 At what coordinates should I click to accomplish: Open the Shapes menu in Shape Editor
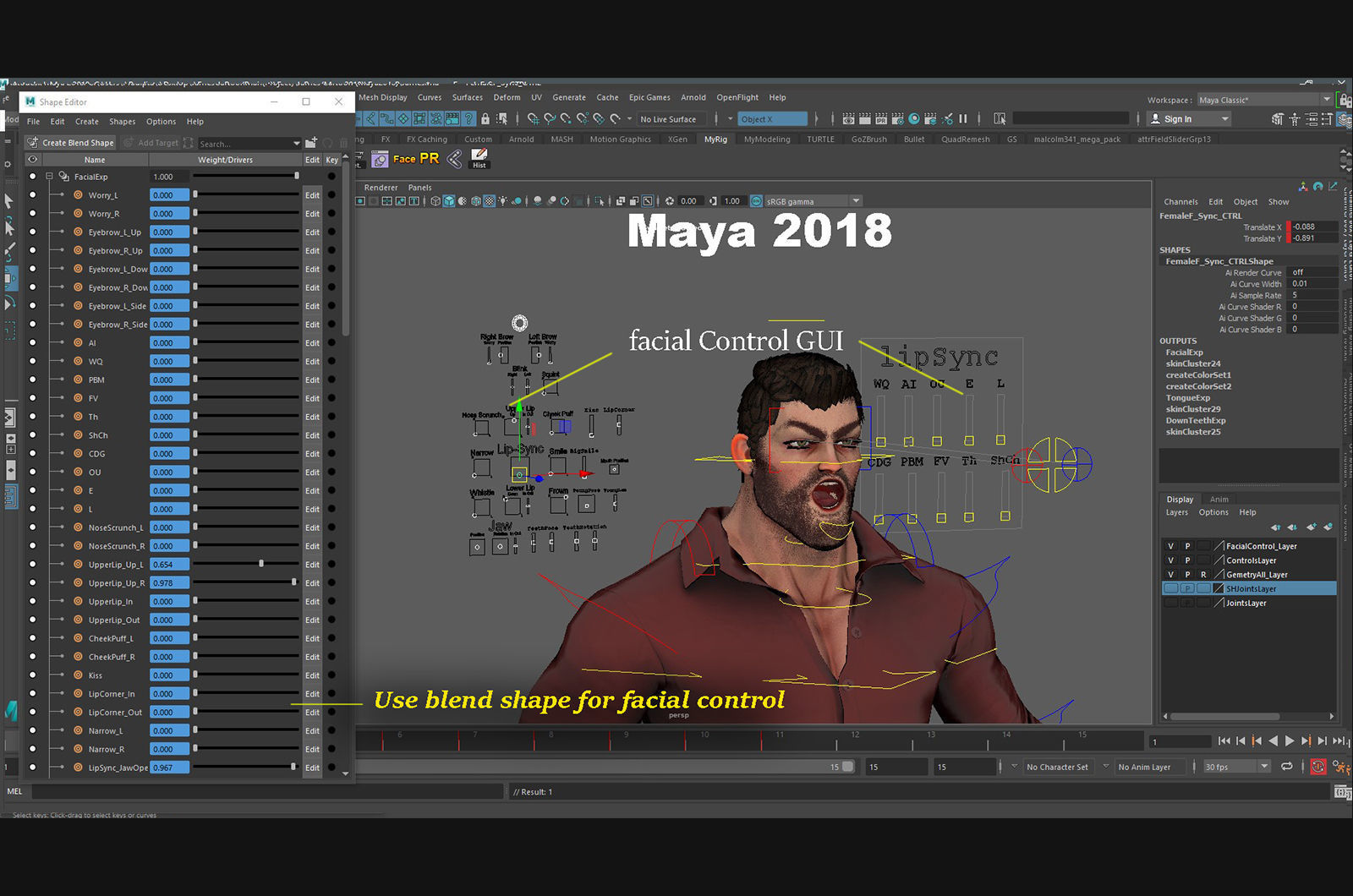pyautogui.click(x=122, y=122)
